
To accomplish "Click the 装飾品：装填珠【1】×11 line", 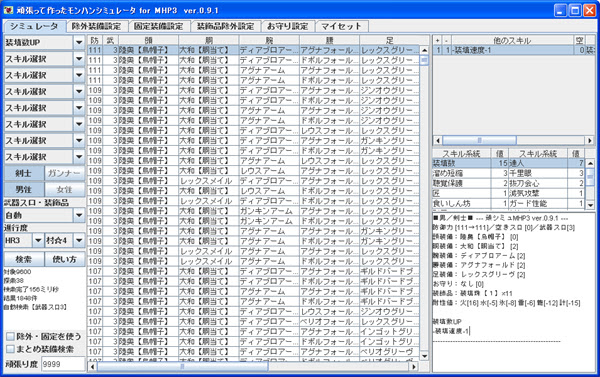I will click(473, 293).
